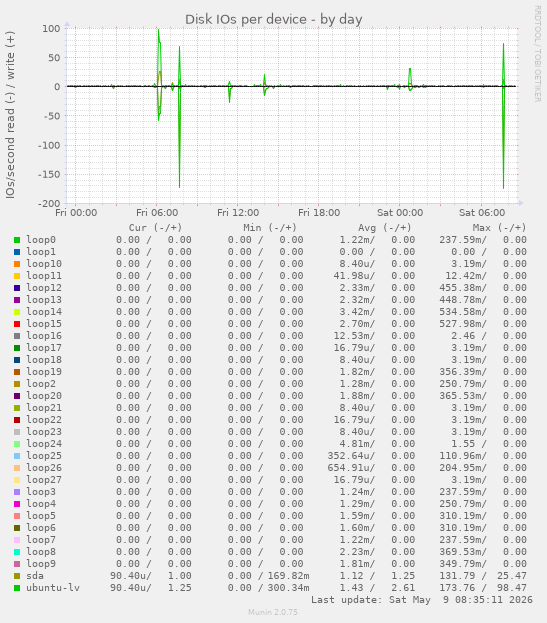Click the loop8 cyan legend swatch
547x623 pixels.
point(17,552)
